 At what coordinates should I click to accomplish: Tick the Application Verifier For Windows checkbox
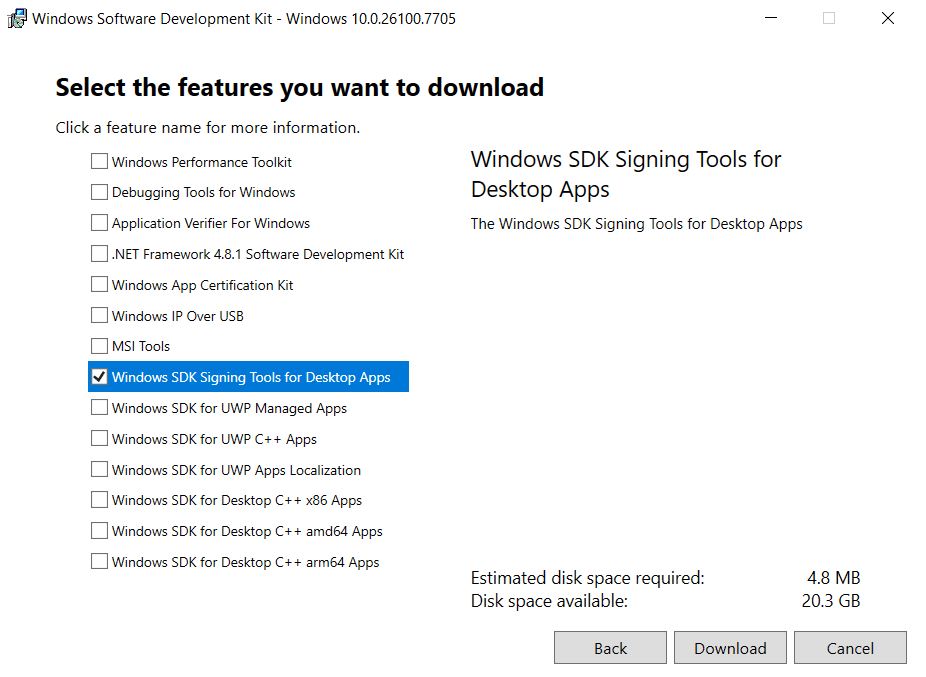(99, 223)
